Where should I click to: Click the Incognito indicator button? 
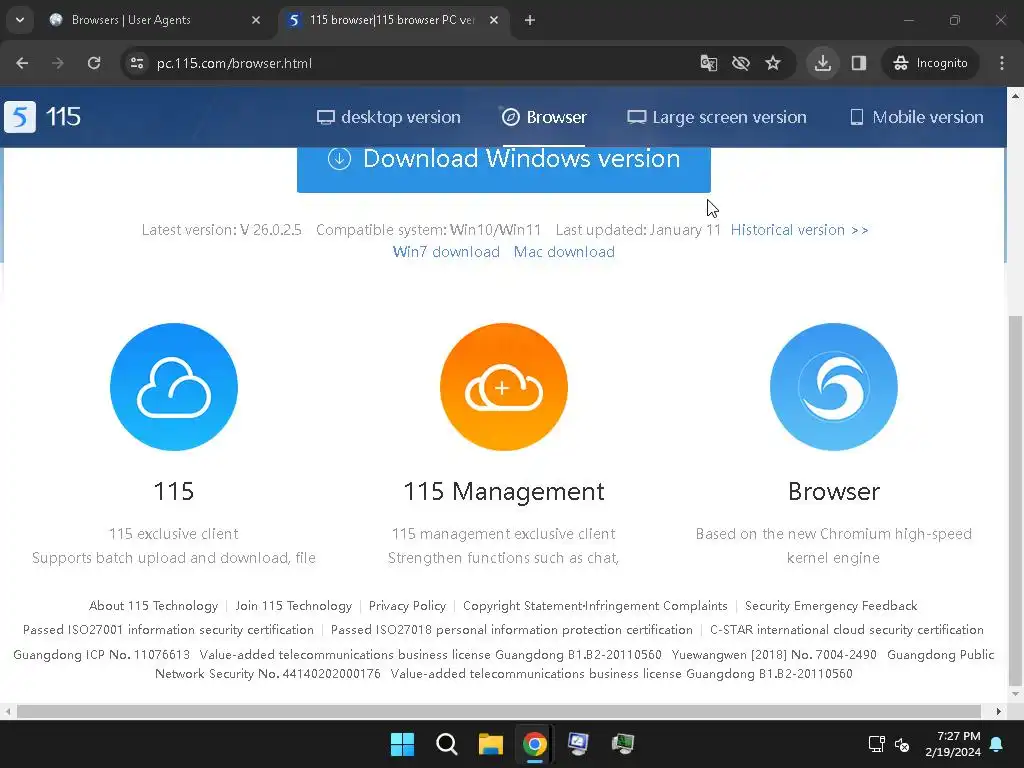[930, 63]
